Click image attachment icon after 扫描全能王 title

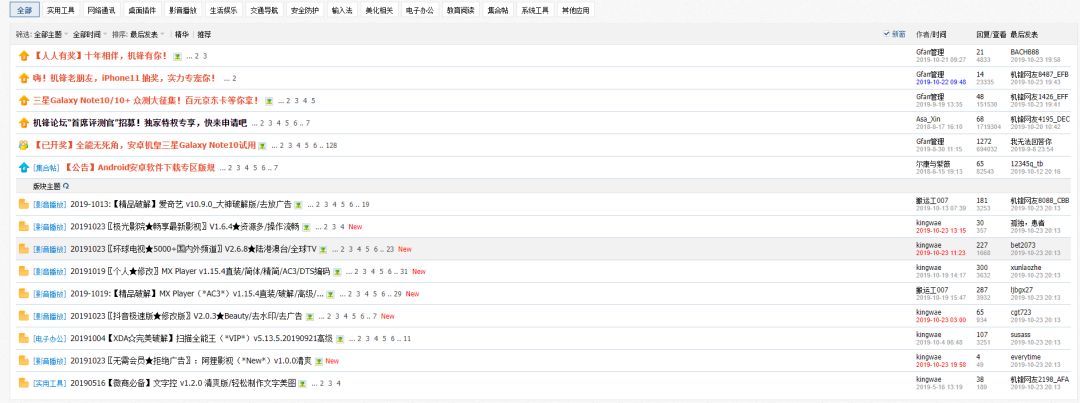[338, 339]
